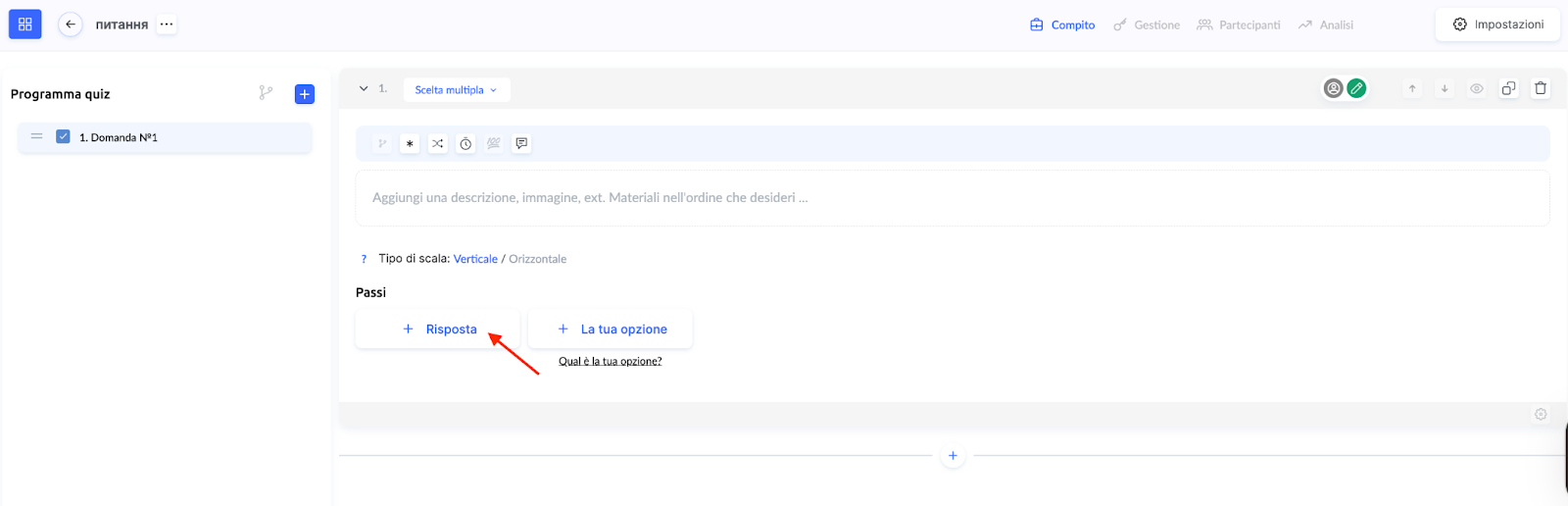Click the shuffle answers icon

pyautogui.click(x=438, y=143)
